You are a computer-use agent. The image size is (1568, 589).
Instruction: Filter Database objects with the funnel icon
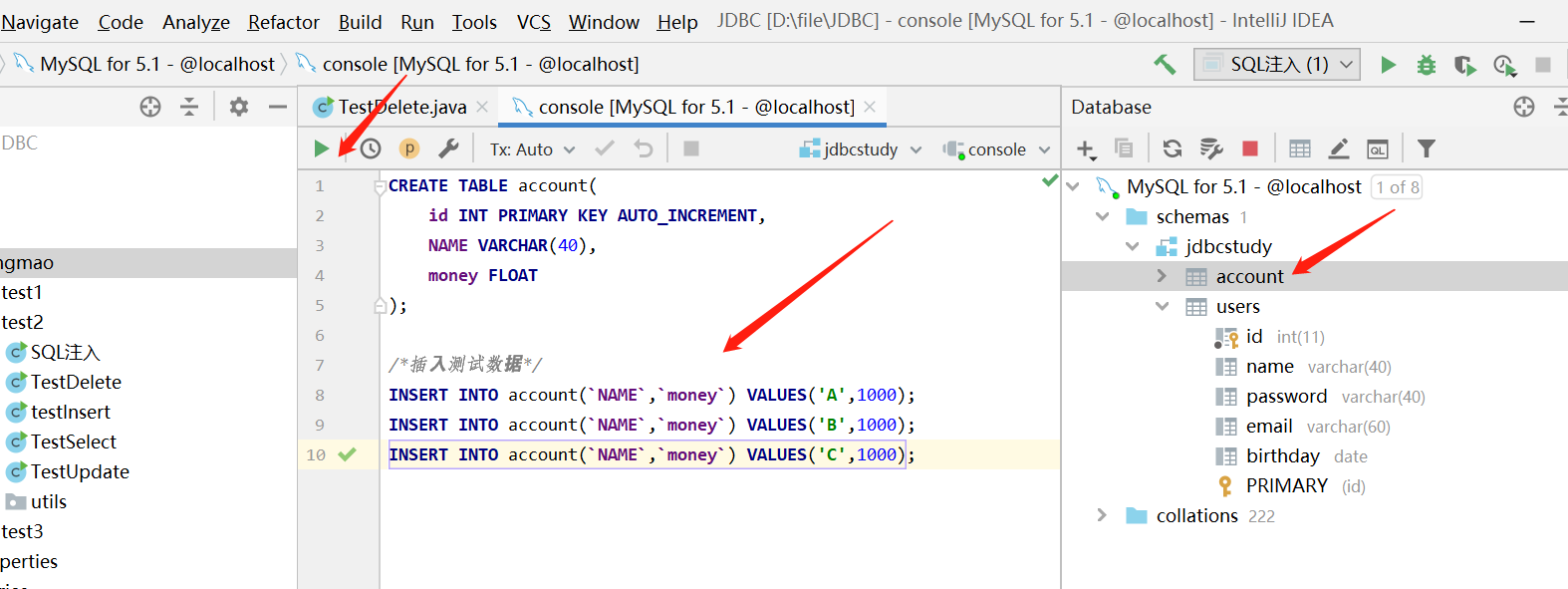coord(1427,148)
